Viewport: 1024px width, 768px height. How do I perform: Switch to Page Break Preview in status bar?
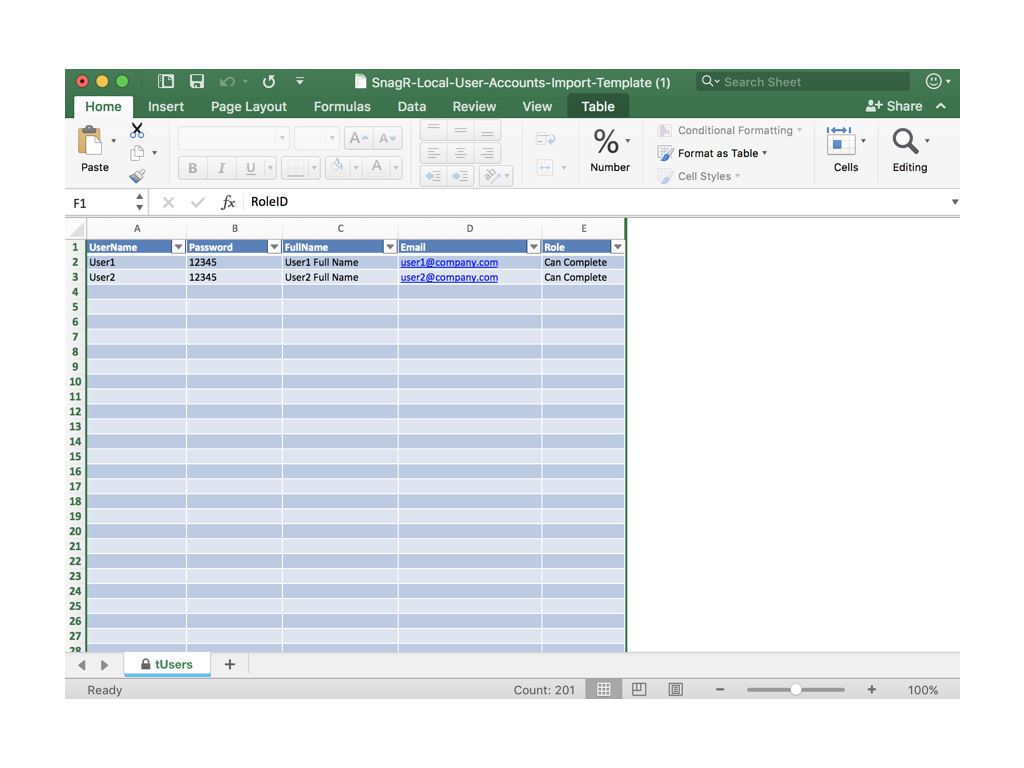pyautogui.click(x=676, y=690)
